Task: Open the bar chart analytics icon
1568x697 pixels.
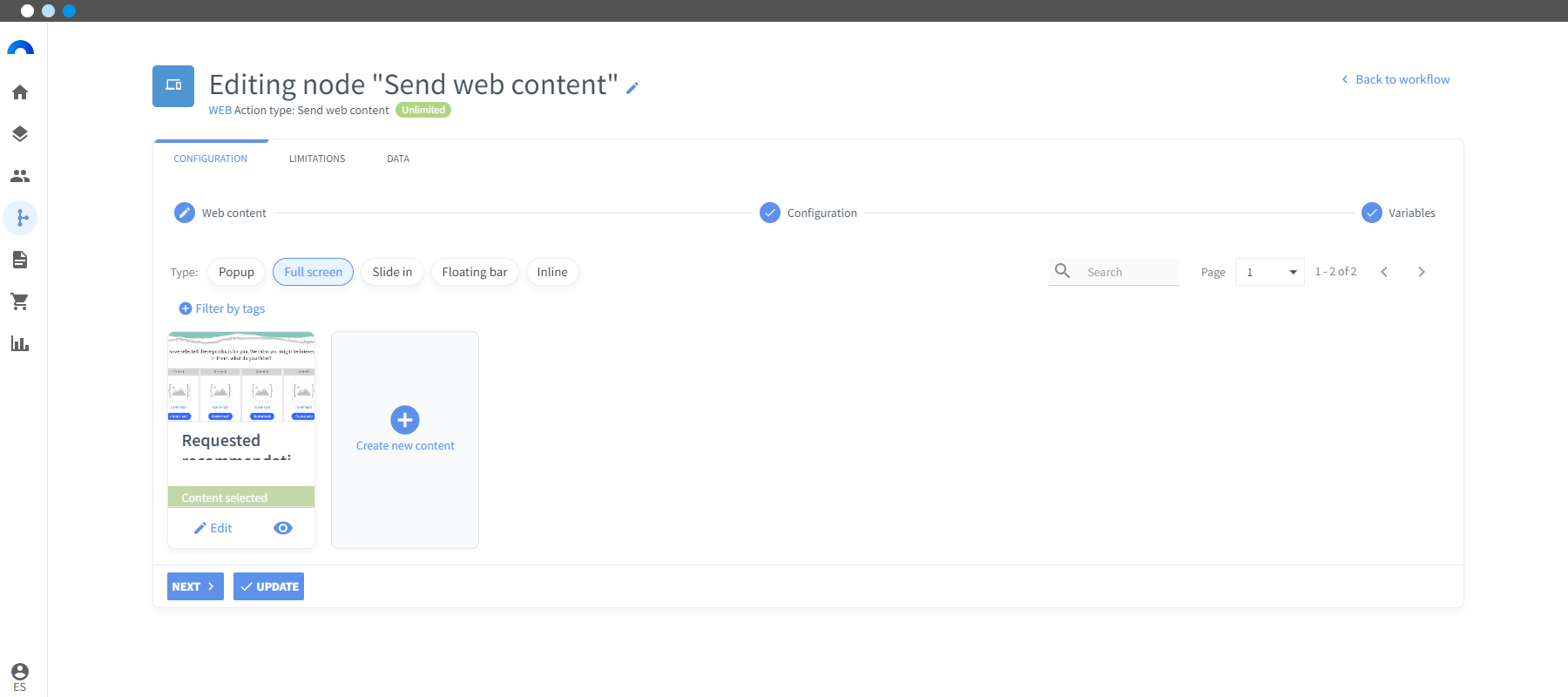Action: [x=20, y=343]
